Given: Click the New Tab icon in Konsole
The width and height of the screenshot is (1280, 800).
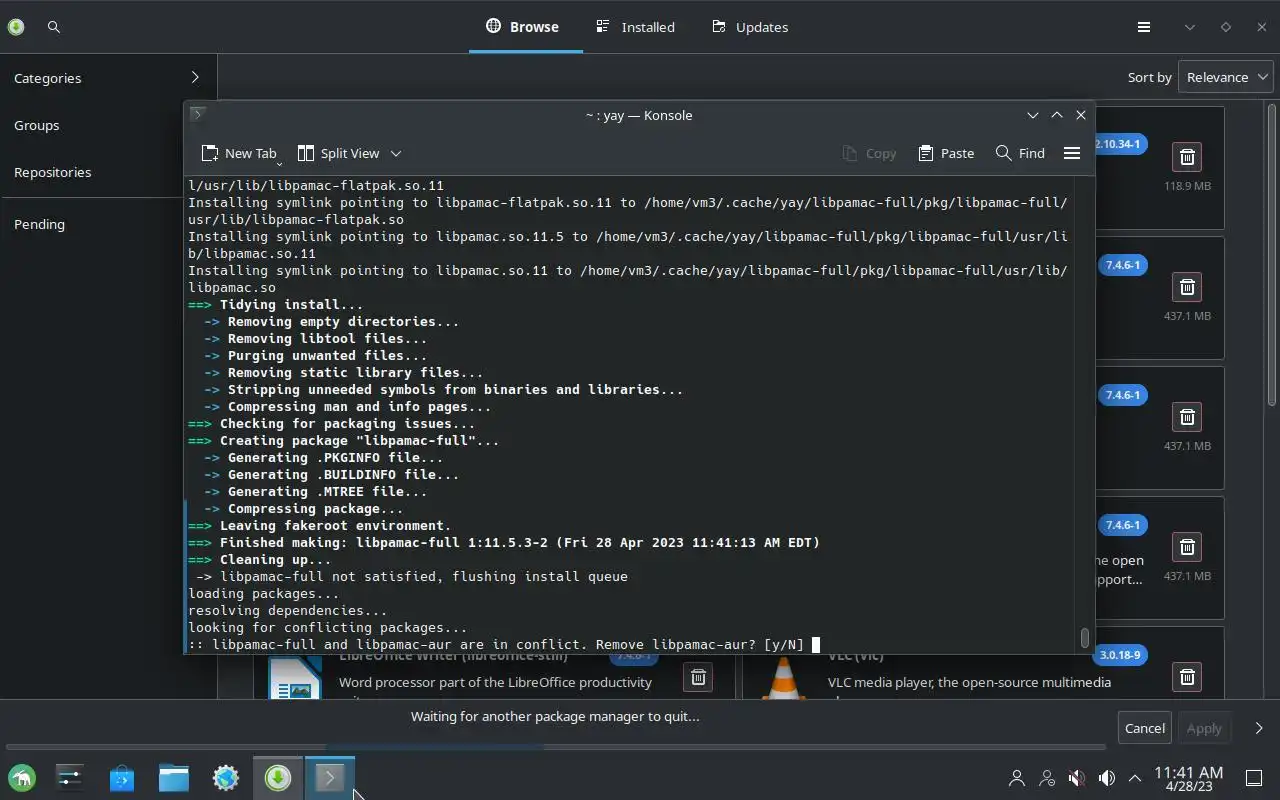Looking at the screenshot, I should (210, 153).
